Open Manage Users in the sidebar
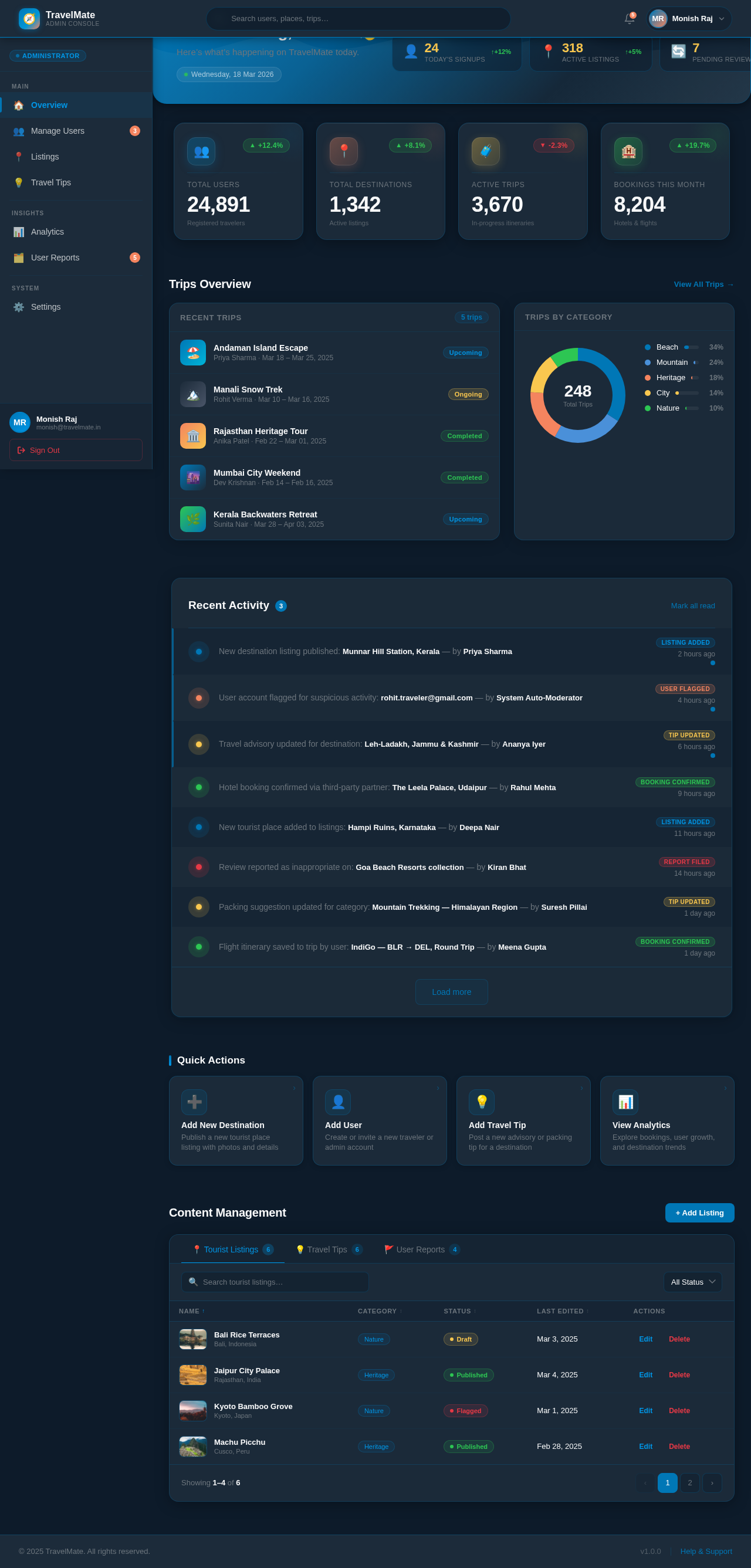The height and width of the screenshot is (1568, 751). 76,131
